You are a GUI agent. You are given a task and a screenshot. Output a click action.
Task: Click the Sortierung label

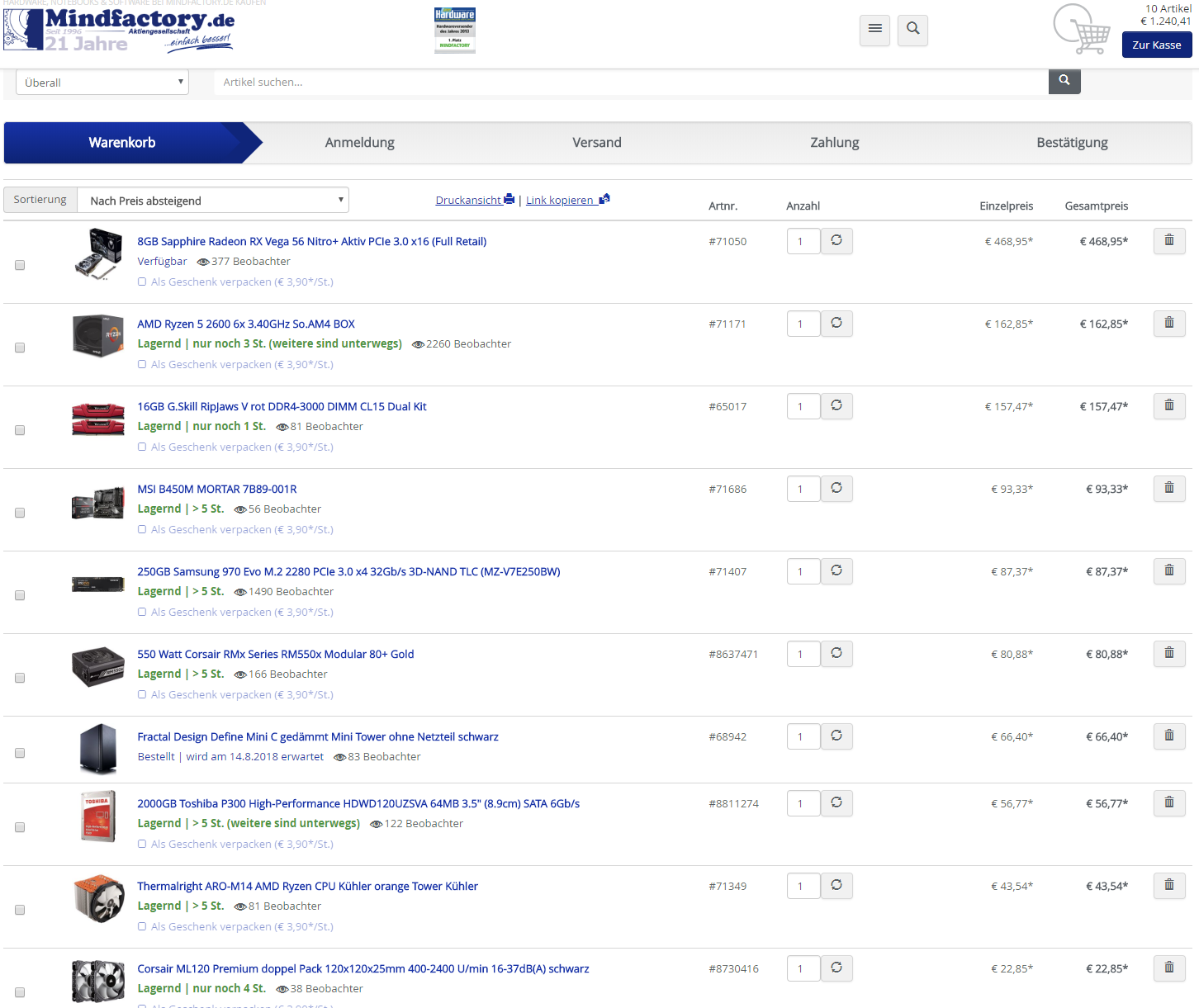[40, 200]
